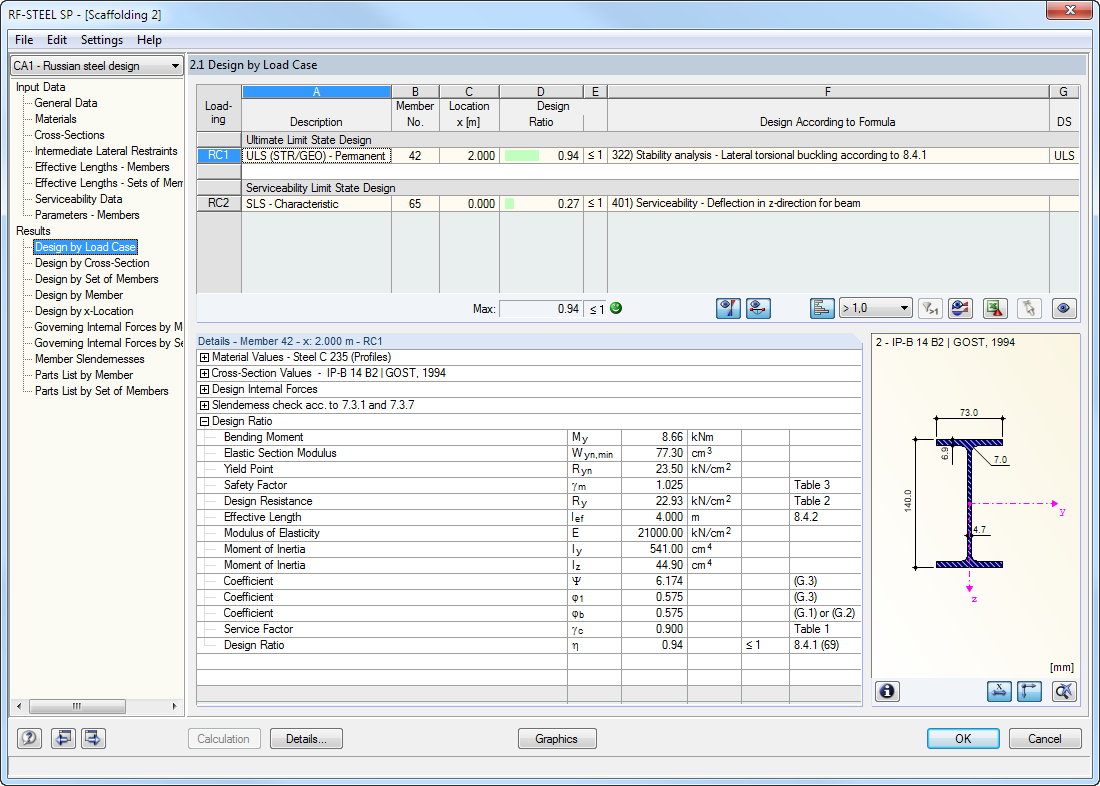Click the 'Bending Moment' details row
The height and width of the screenshot is (786, 1100).
tap(529, 437)
